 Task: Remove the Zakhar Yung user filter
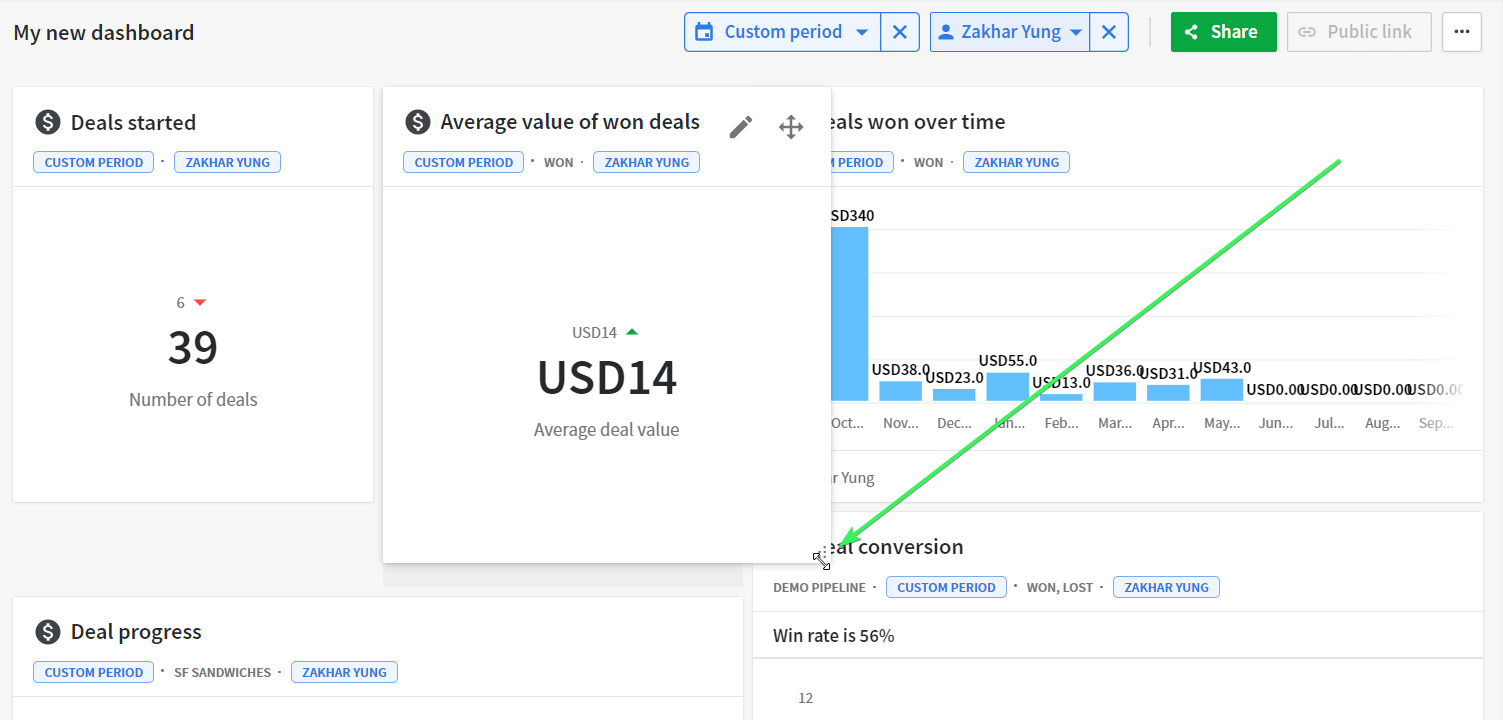tap(1109, 32)
